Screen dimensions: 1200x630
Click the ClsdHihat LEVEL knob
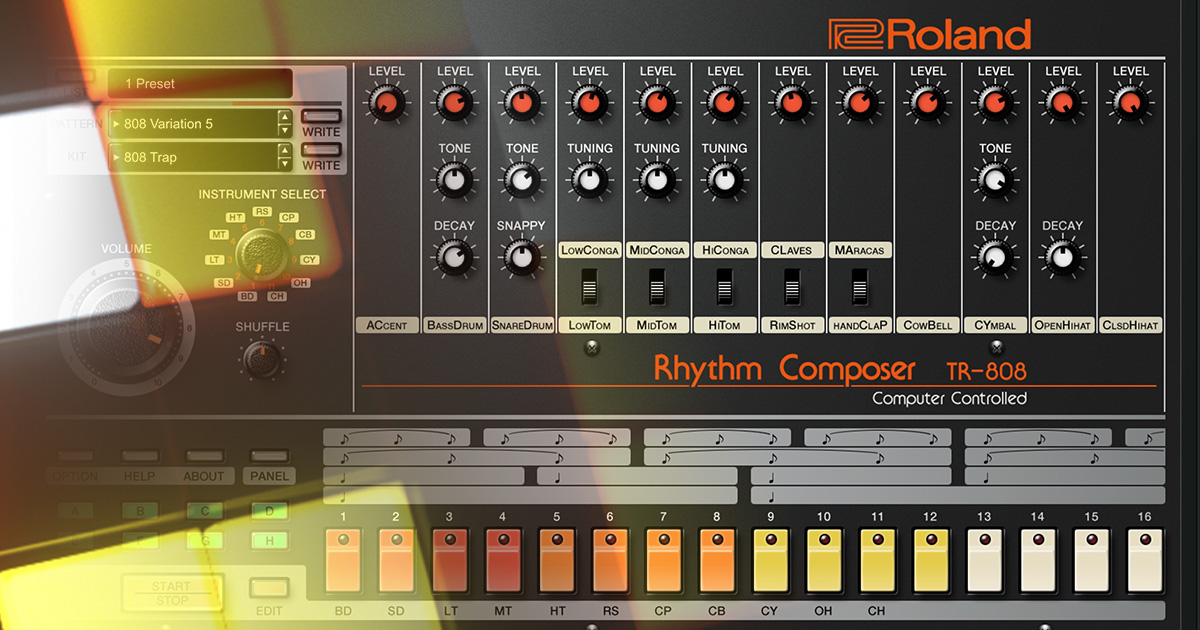(1130, 102)
